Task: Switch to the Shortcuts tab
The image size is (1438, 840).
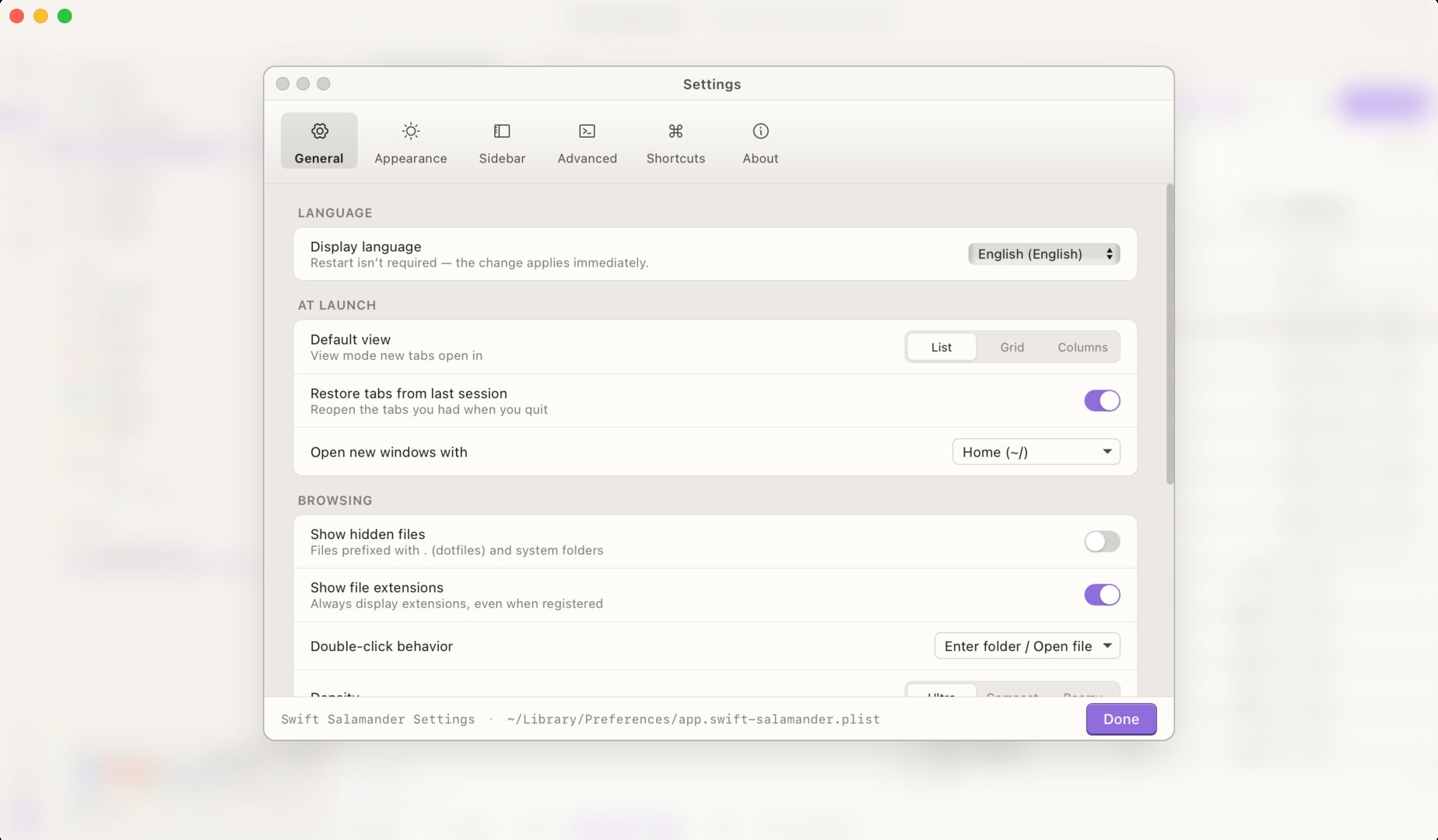Action: (x=675, y=142)
